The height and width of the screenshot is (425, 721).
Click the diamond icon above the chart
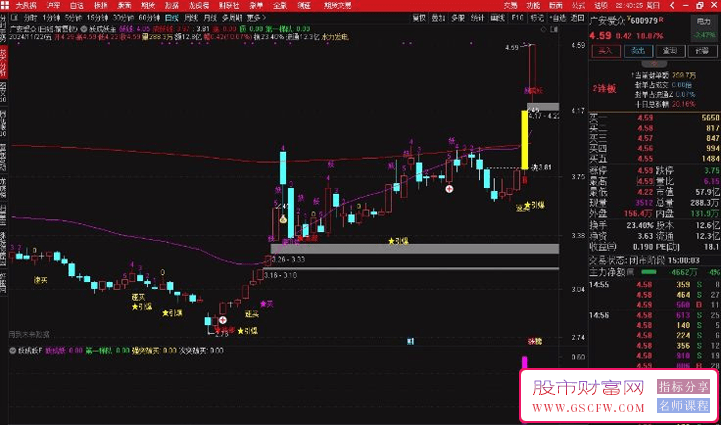pyautogui.click(x=544, y=29)
